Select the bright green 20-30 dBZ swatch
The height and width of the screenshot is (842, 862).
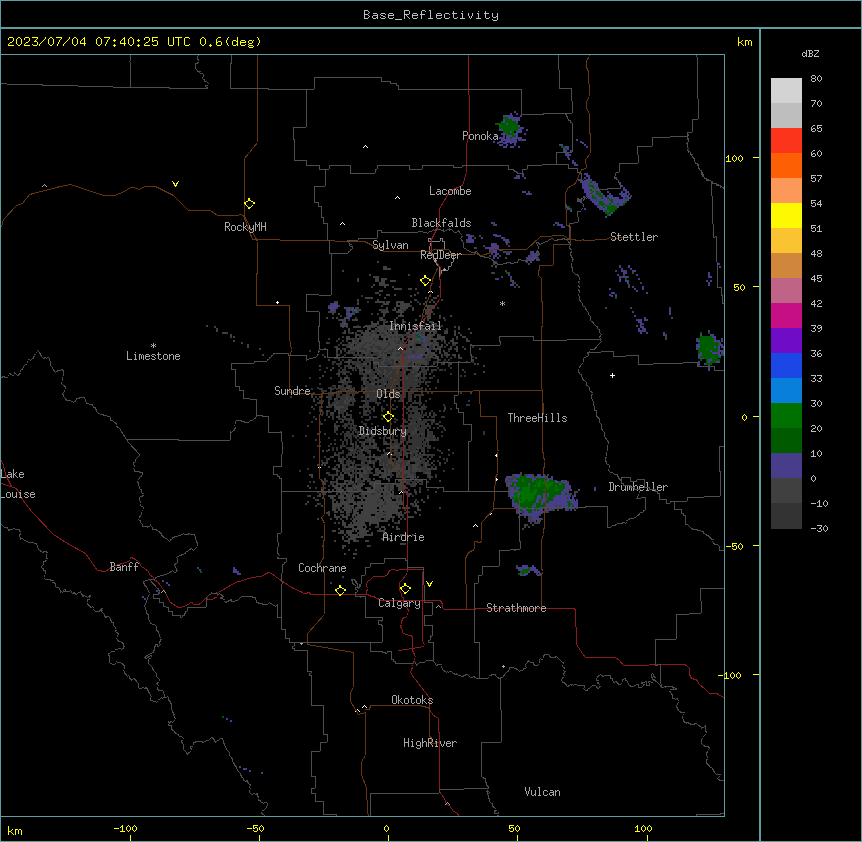(786, 416)
